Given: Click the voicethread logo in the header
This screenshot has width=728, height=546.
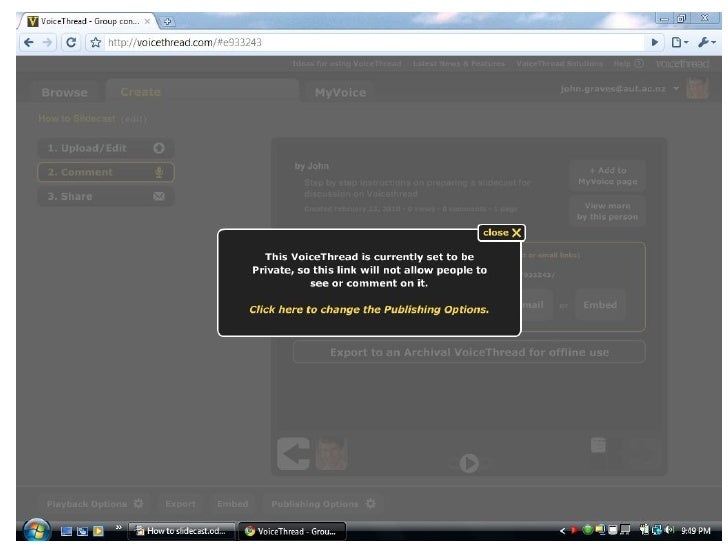Looking at the screenshot, I should pos(682,64).
